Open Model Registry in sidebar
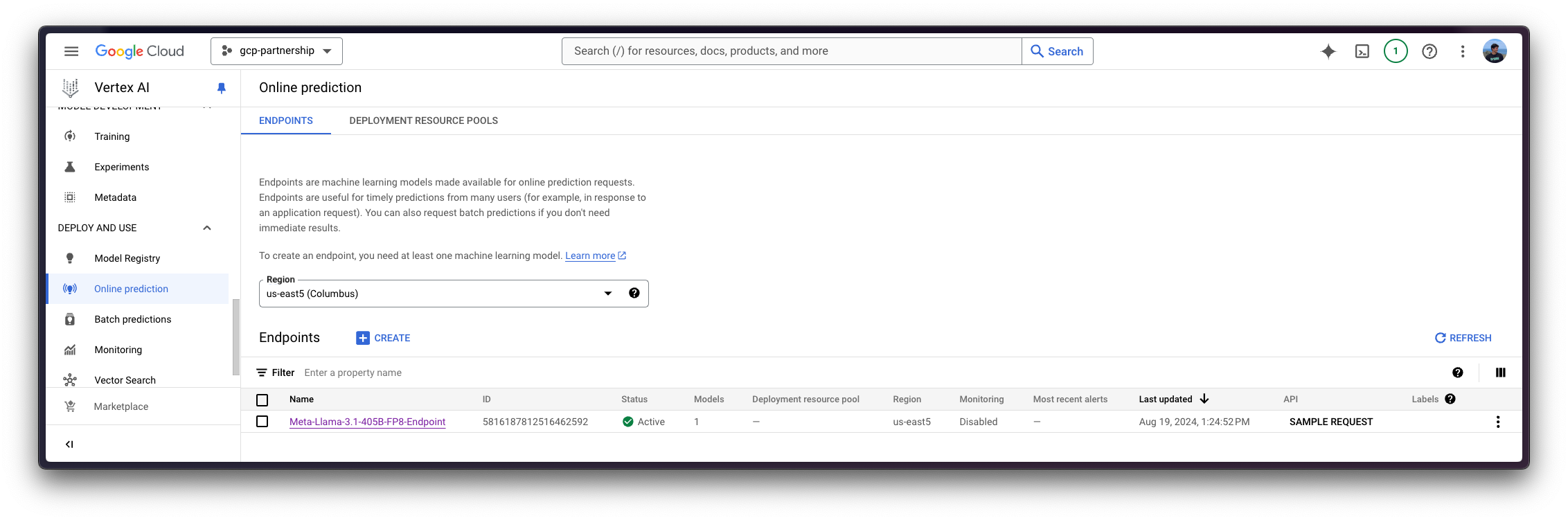The width and height of the screenshot is (1568, 520). [x=127, y=258]
